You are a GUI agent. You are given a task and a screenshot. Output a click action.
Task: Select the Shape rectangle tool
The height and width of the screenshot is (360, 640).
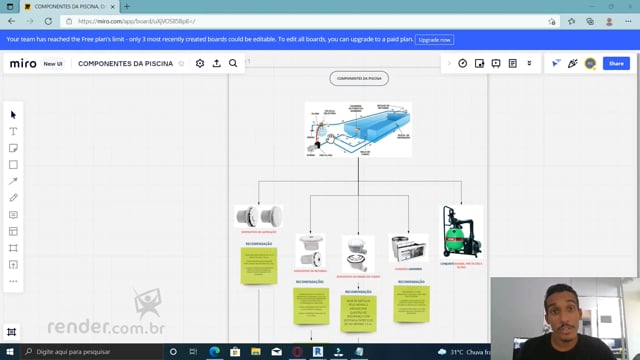13,164
